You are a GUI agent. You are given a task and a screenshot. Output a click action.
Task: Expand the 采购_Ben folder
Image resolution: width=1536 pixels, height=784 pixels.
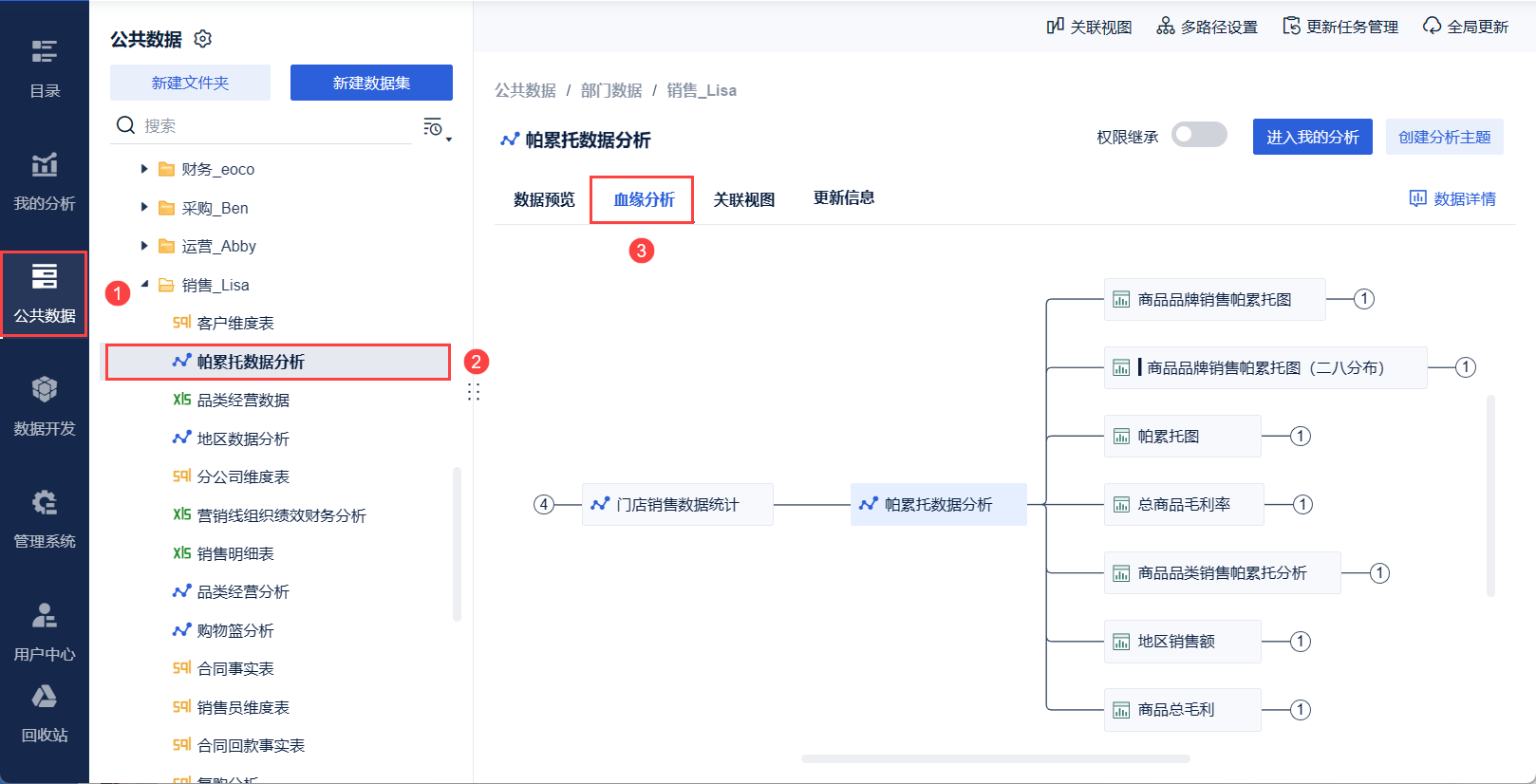click(144, 207)
